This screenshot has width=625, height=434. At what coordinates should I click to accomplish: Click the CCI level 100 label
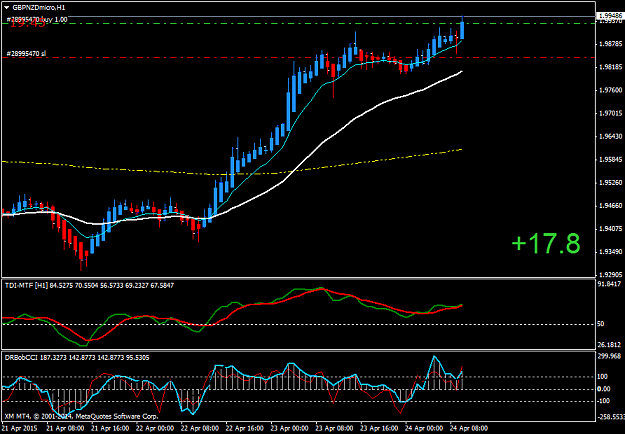pyautogui.click(x=602, y=377)
